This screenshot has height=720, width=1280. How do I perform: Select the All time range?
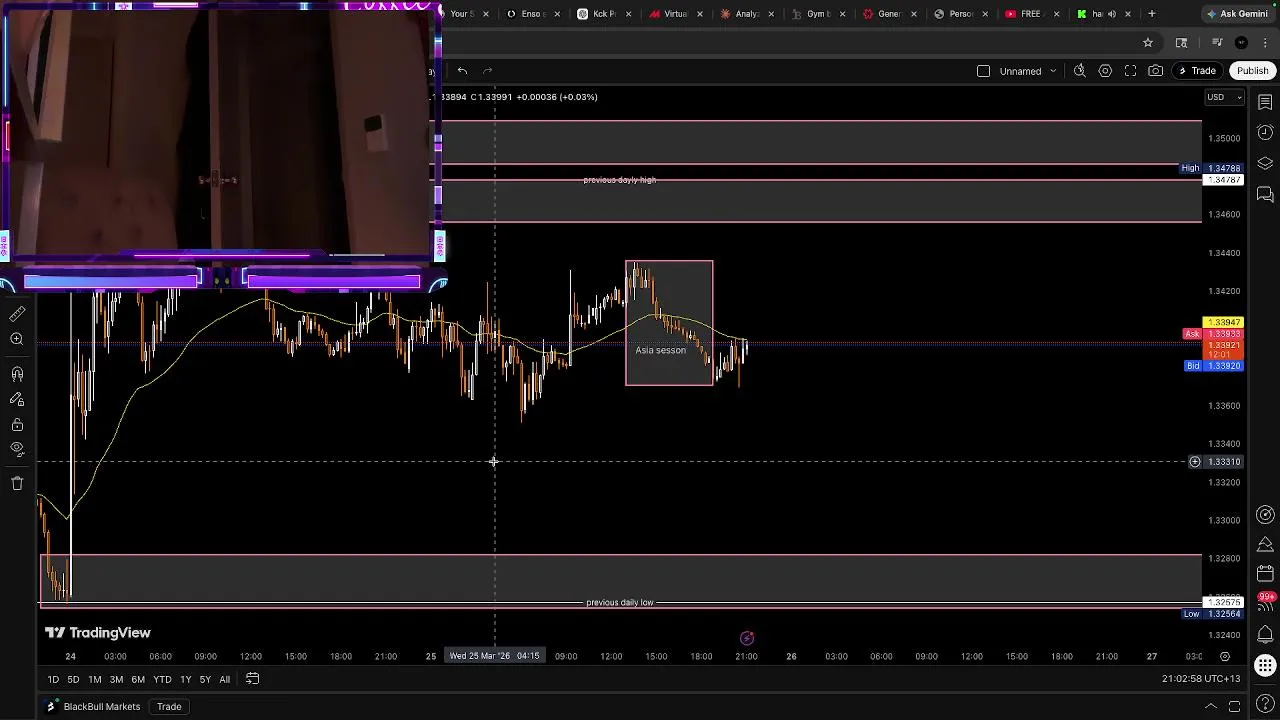pyautogui.click(x=224, y=679)
